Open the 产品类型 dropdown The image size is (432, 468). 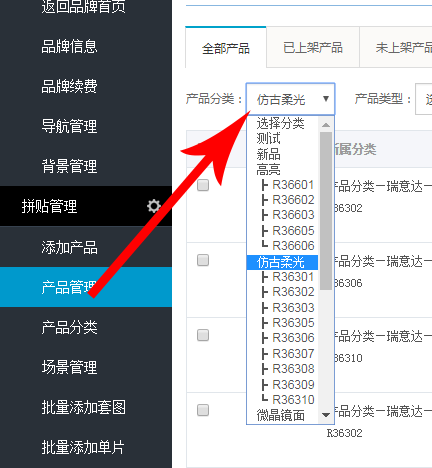coord(424,99)
